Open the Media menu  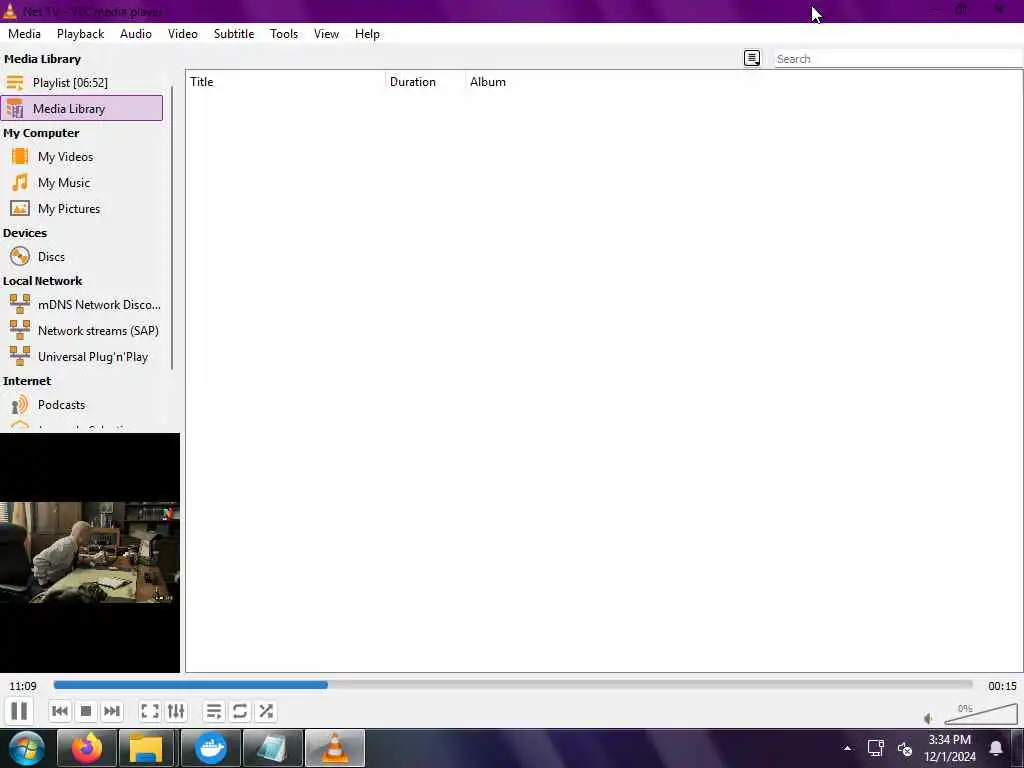(24, 33)
